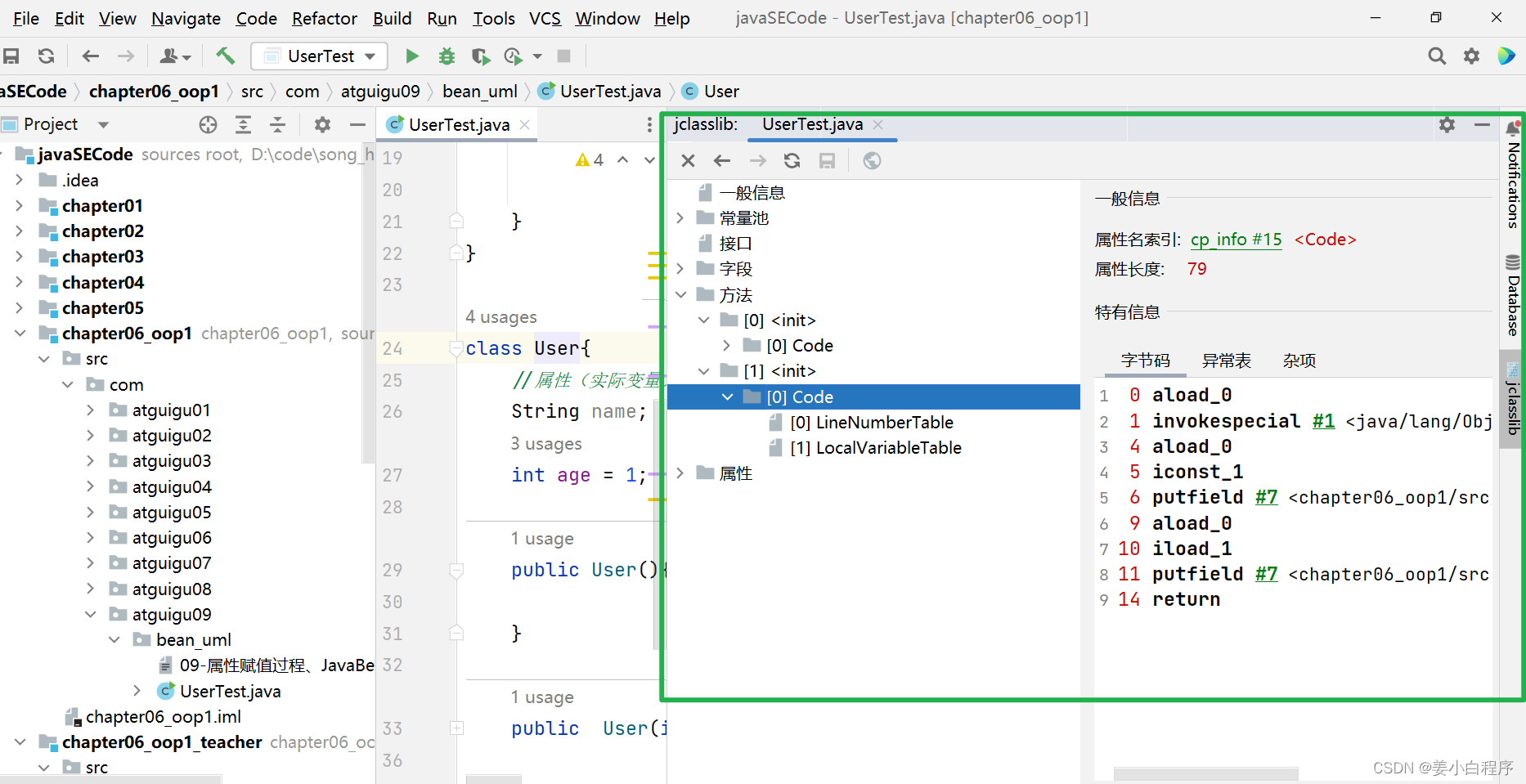Open jclasslib web globe icon
This screenshot has width=1526, height=784.
[x=872, y=161]
